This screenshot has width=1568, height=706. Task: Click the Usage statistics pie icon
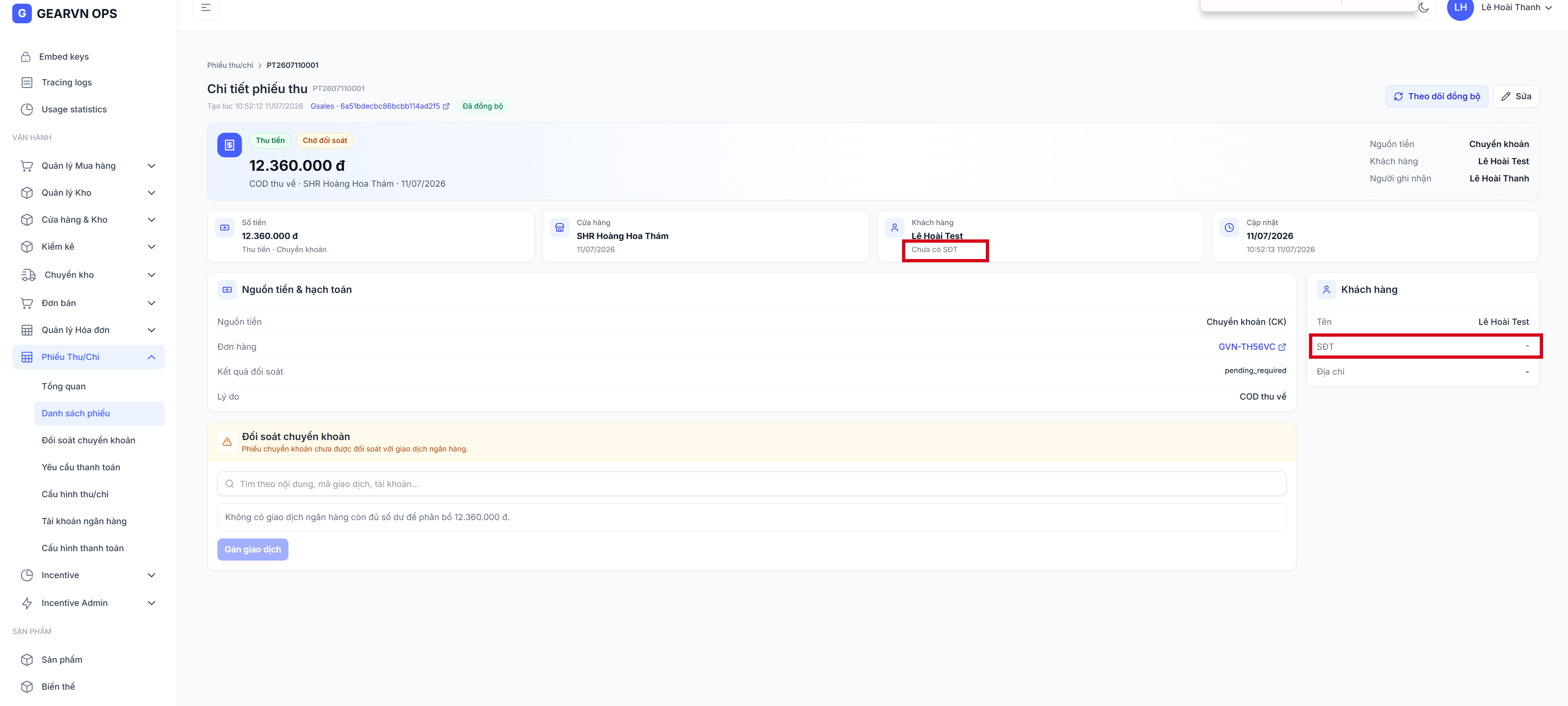[x=27, y=109]
